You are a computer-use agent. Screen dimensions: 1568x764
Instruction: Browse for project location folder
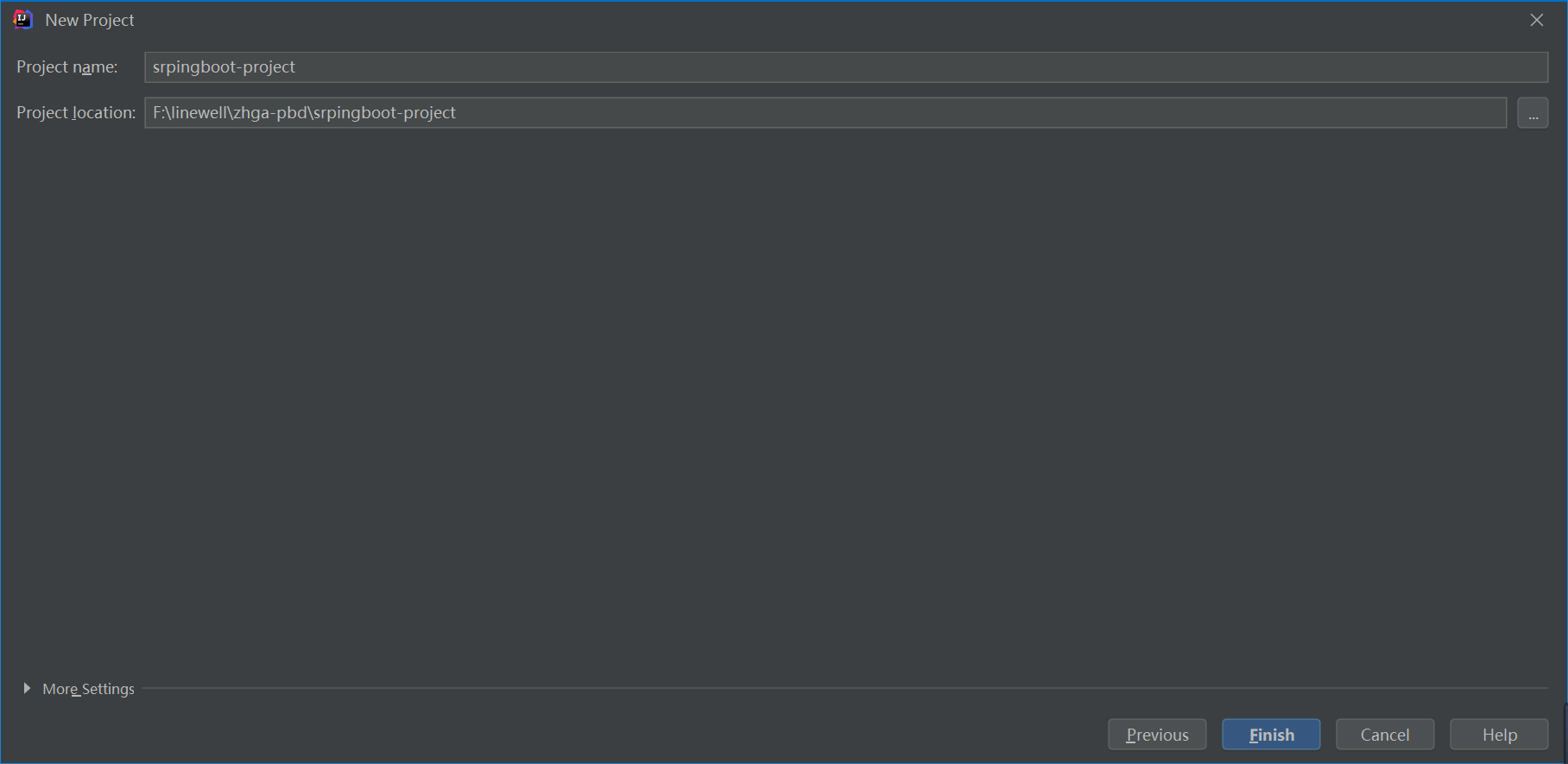[x=1533, y=113]
